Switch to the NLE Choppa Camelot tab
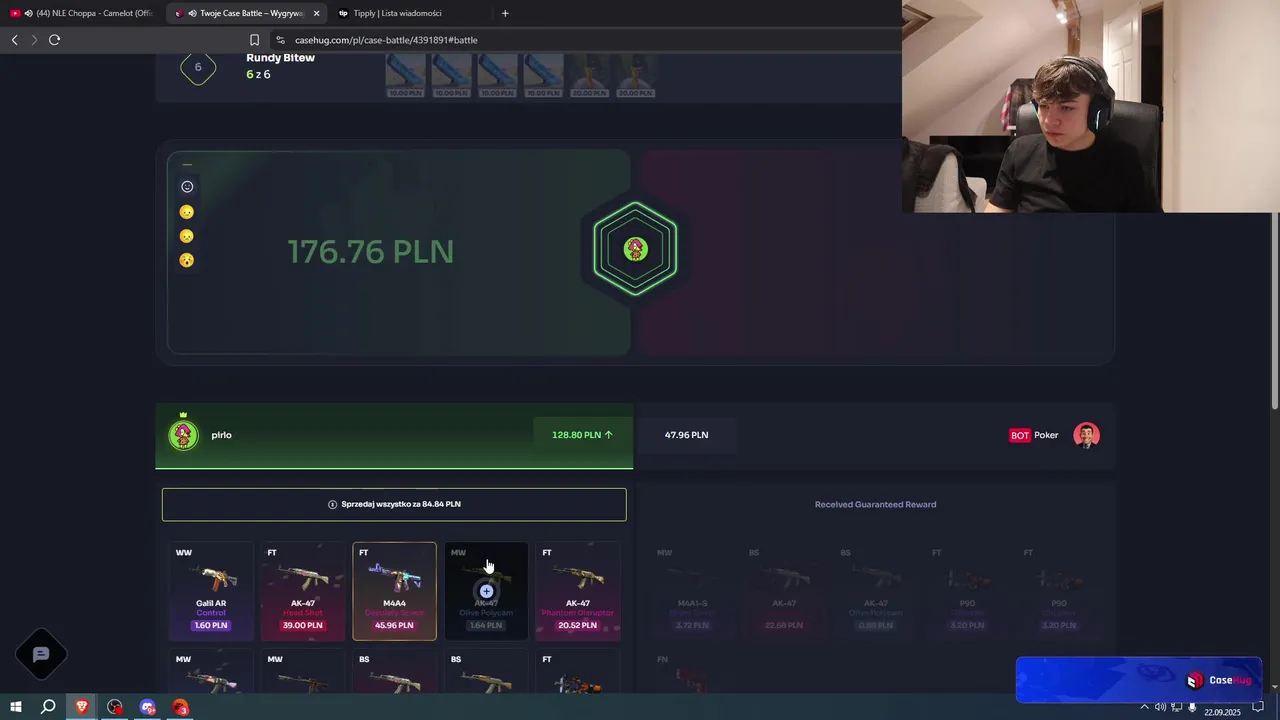Image resolution: width=1280 pixels, height=720 pixels. [x=82, y=13]
